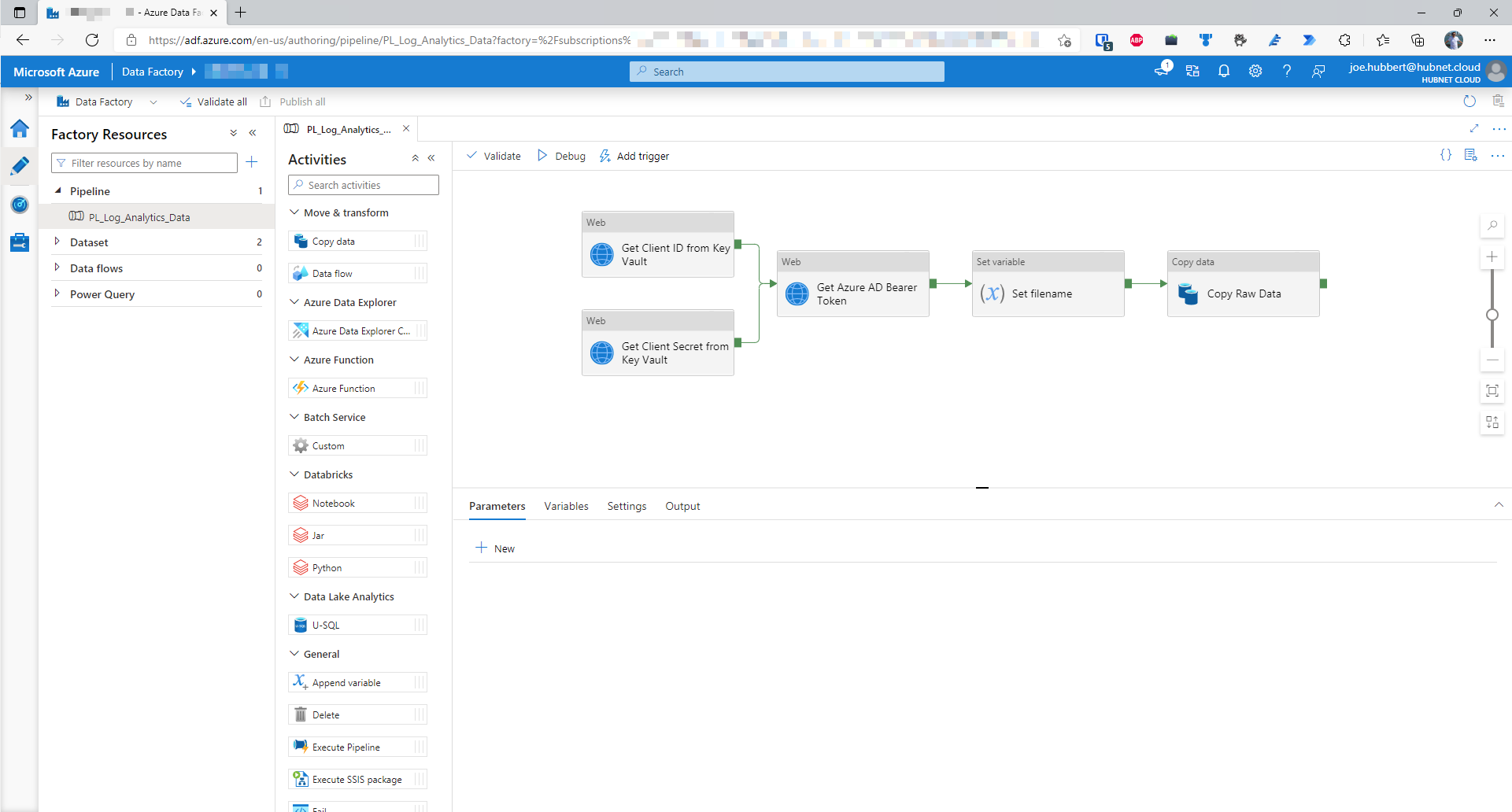The height and width of the screenshot is (812, 1512).
Task: Switch to the Variables tab
Action: [565, 506]
